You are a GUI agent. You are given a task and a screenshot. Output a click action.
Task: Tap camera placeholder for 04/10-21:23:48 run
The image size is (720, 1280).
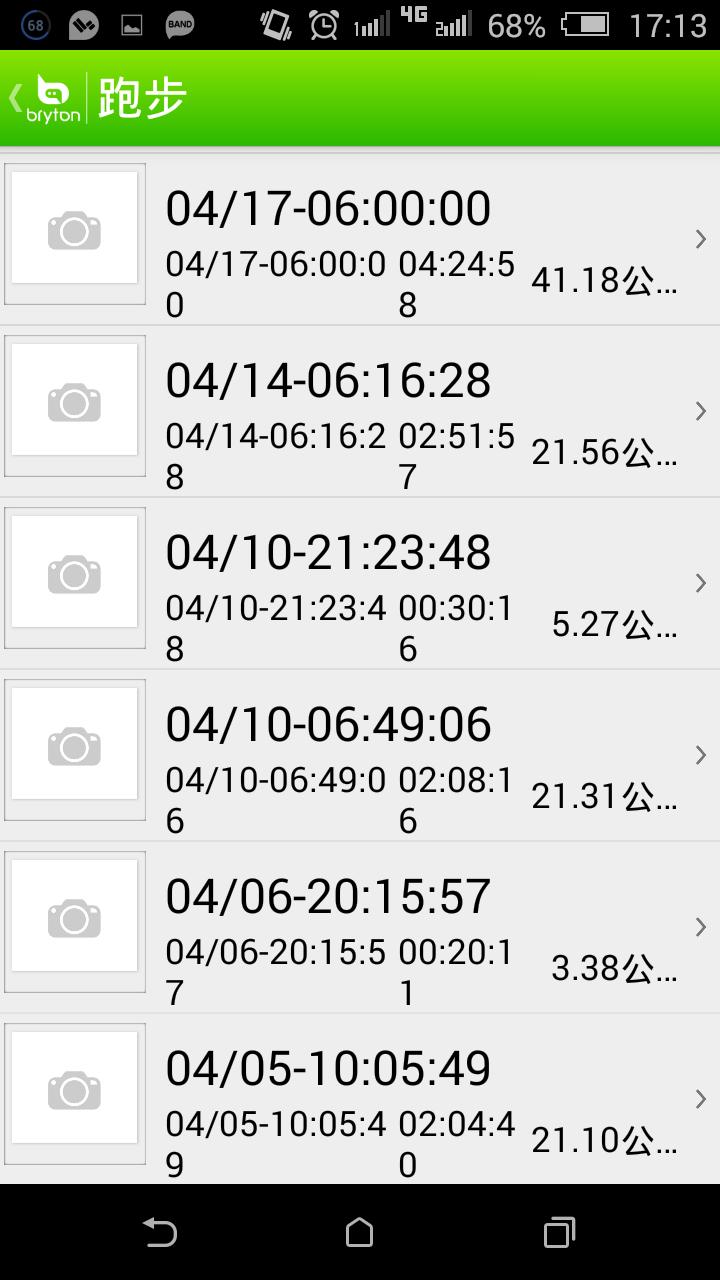[x=75, y=577]
